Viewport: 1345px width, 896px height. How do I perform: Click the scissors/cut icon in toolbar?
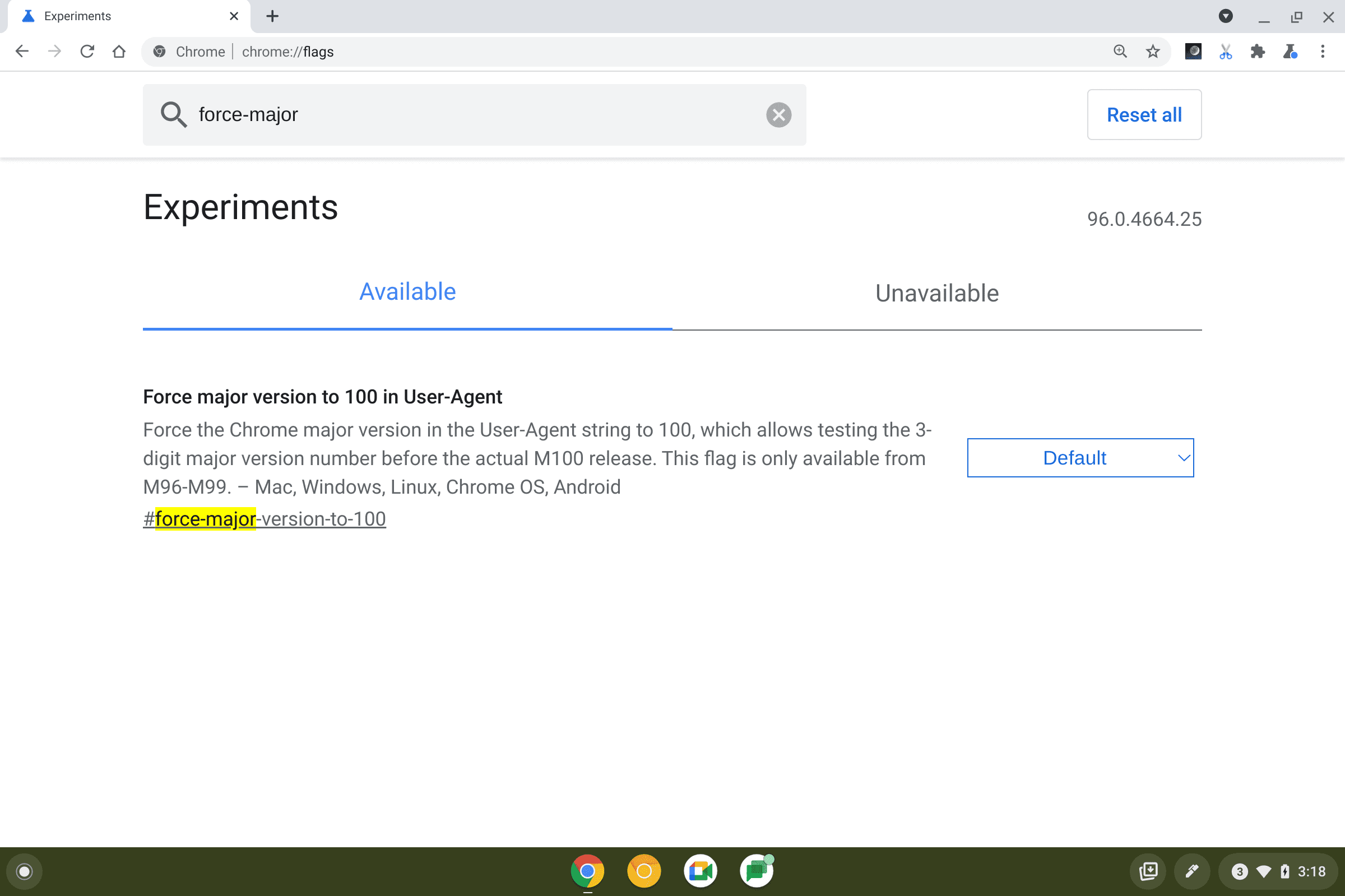(1224, 52)
